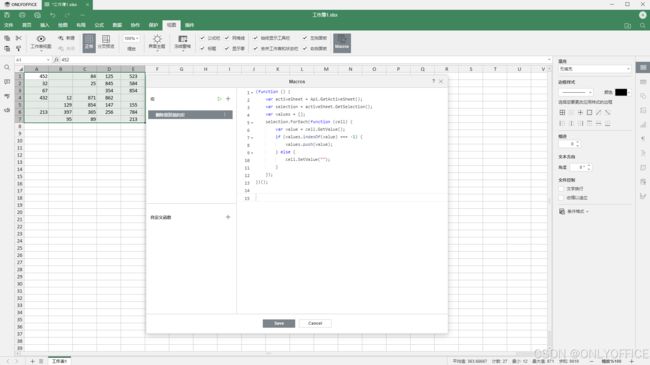Open the Conditional Formatting dropdown
The image size is (650, 365).
coord(574,212)
